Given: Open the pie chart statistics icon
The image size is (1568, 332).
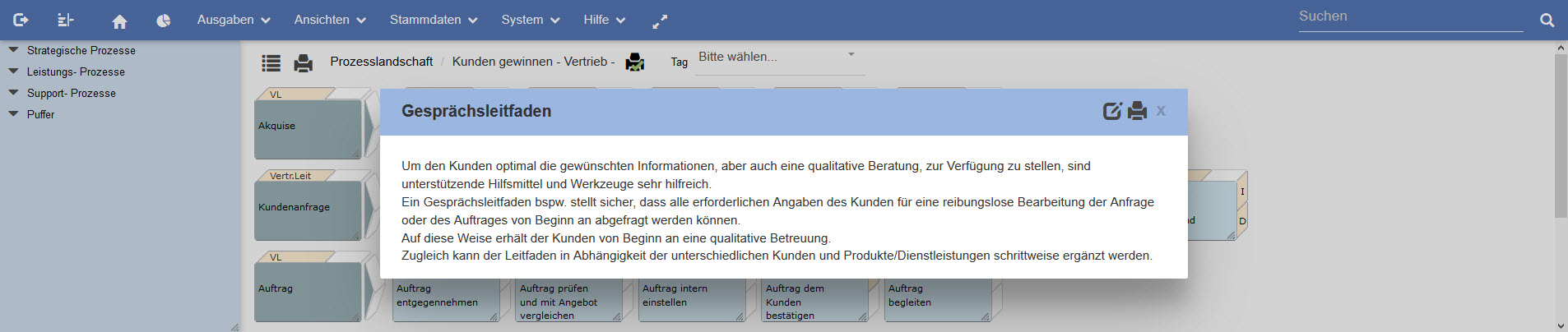Looking at the screenshot, I should [x=164, y=21].
